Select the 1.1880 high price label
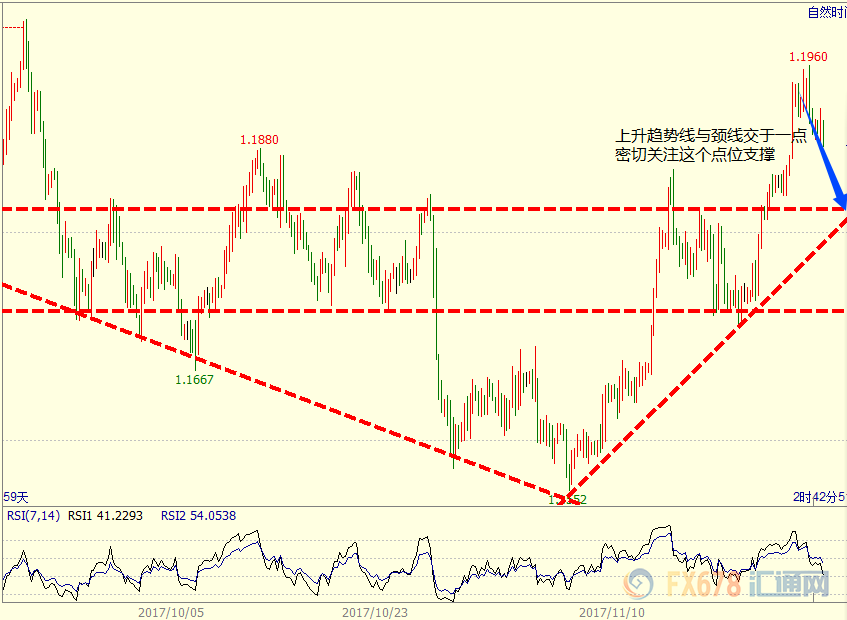Screen dimensions: 847x620 pyautogui.click(x=258, y=139)
